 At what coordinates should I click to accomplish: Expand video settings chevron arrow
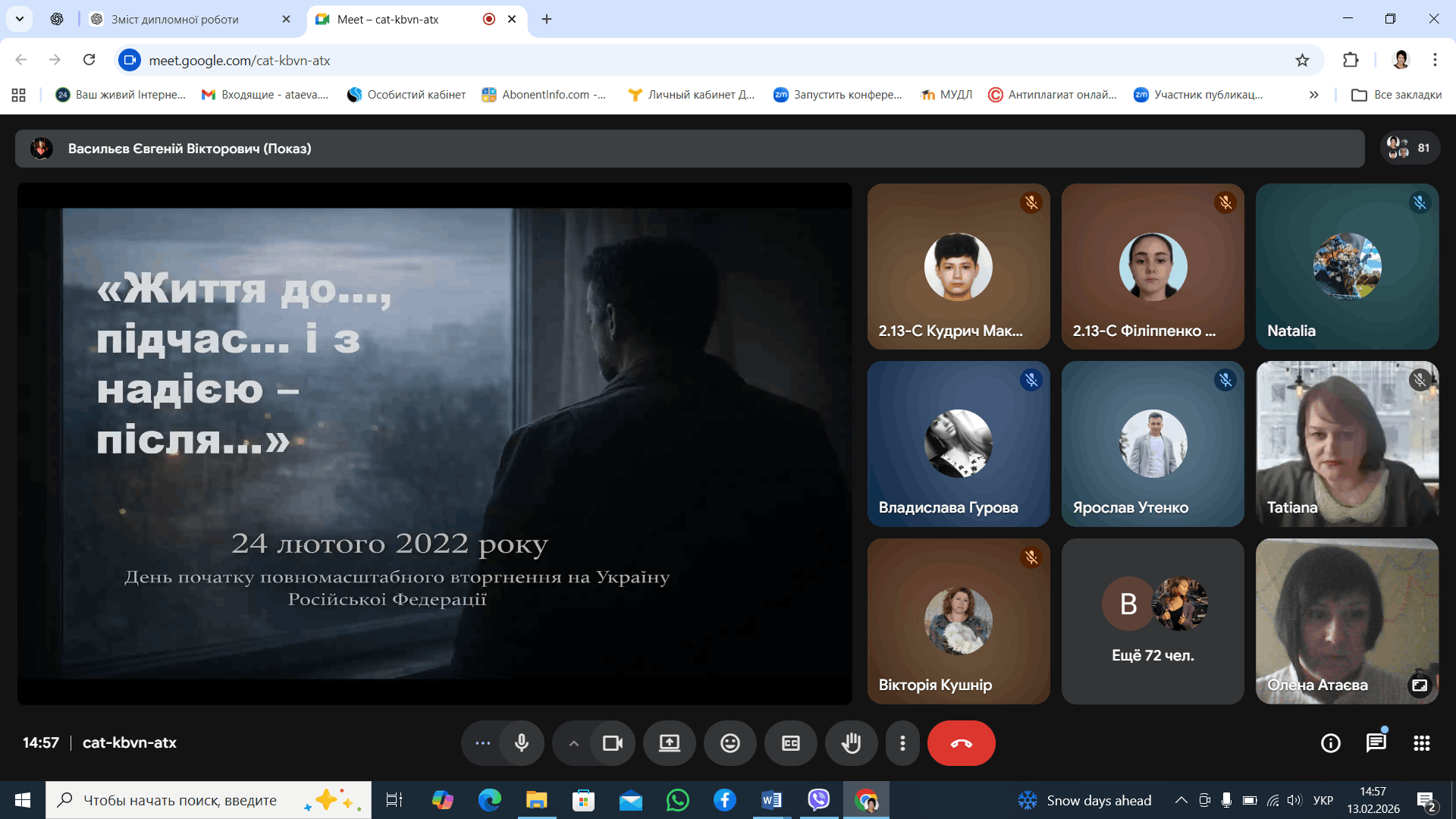point(574,743)
